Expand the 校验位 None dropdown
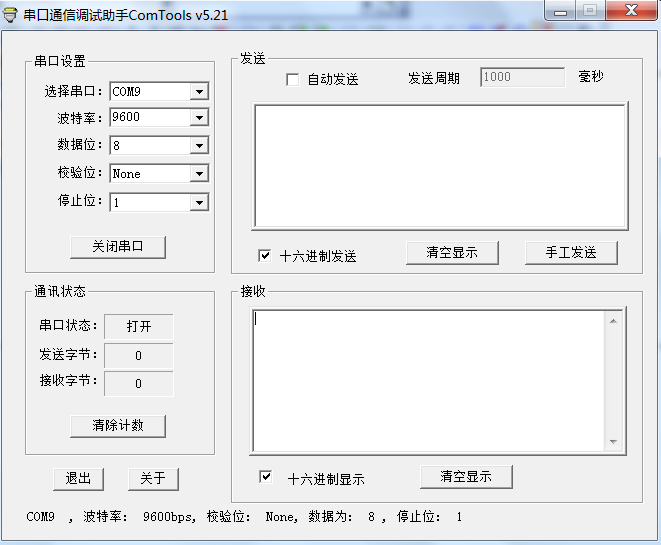The image size is (661, 545). tap(200, 174)
